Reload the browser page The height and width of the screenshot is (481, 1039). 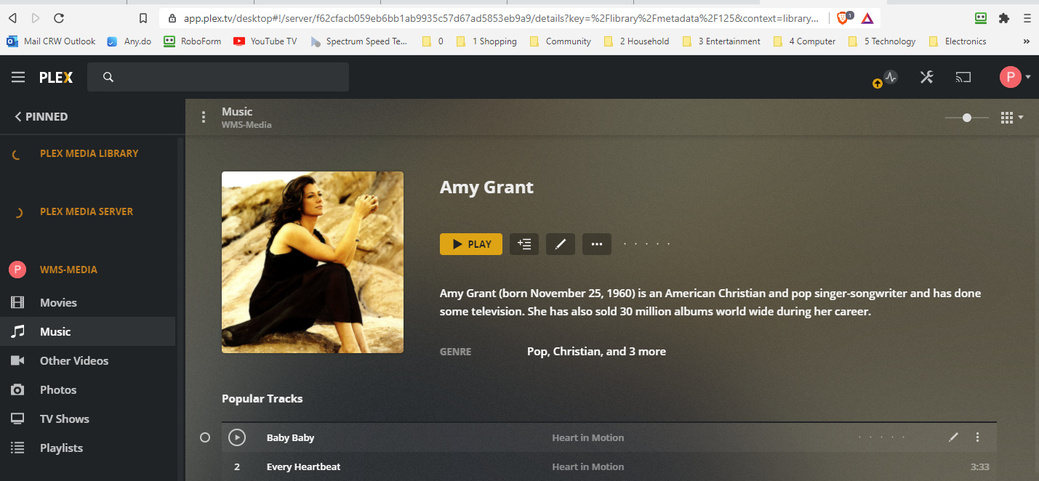coord(58,18)
